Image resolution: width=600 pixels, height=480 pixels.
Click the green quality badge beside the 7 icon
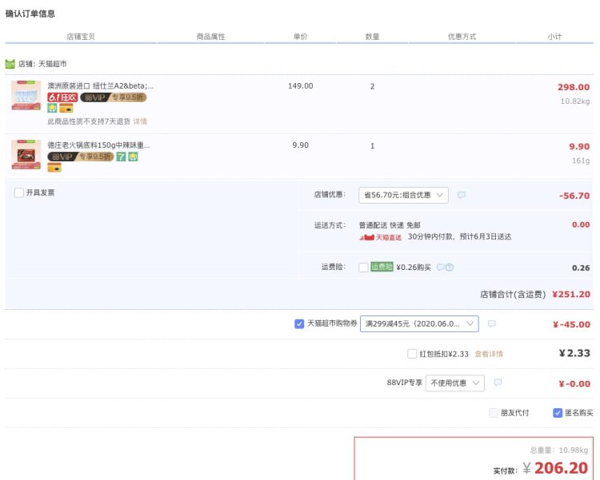pyautogui.click(x=133, y=157)
